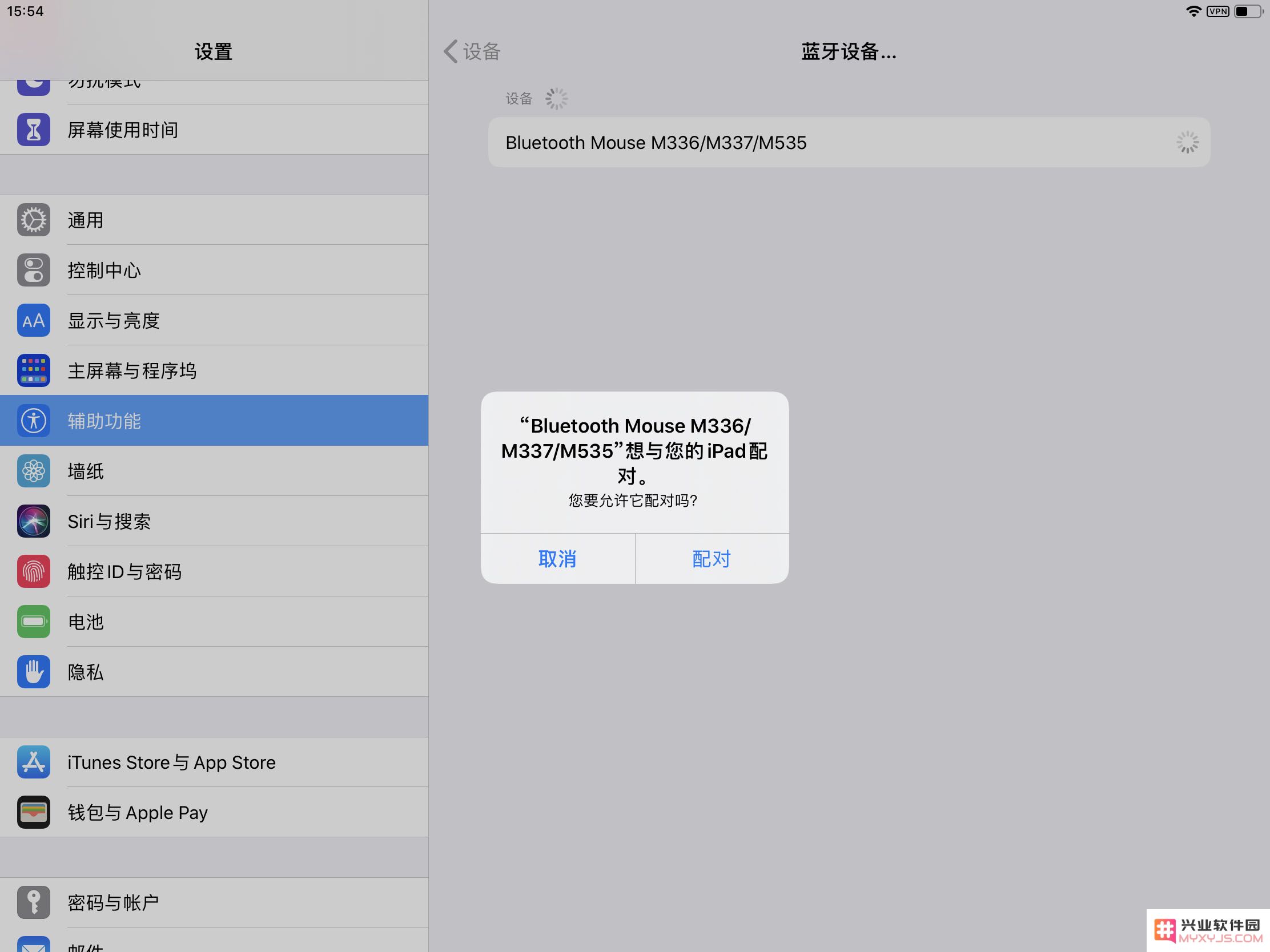Select 墙纸 settings row label
1270x952 pixels.
click(86, 471)
